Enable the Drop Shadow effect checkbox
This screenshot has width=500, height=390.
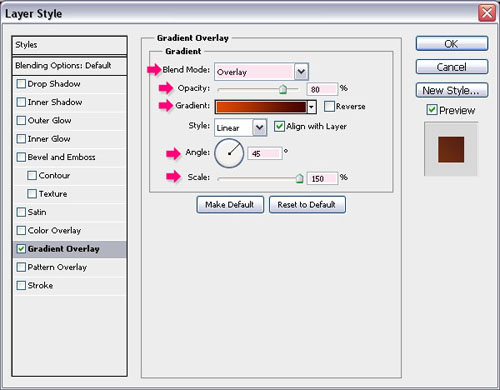(21, 84)
